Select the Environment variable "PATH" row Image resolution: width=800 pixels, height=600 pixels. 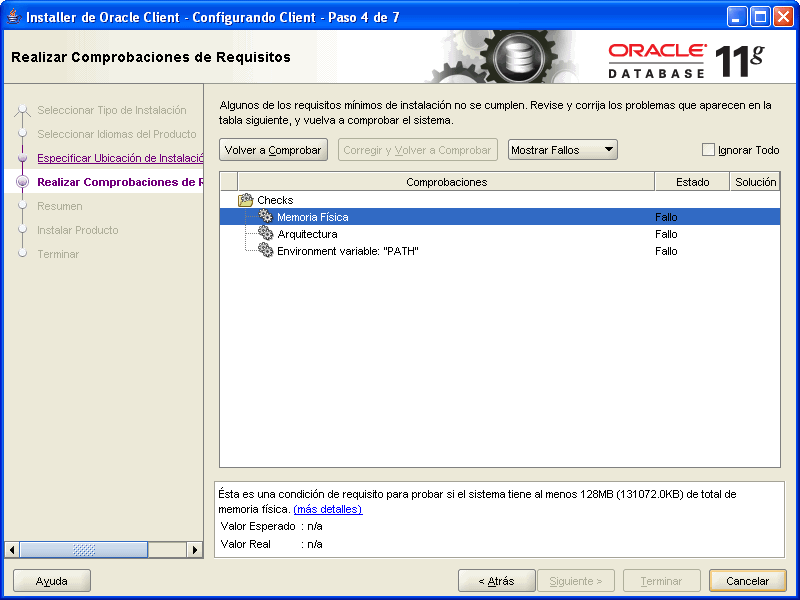coord(500,251)
